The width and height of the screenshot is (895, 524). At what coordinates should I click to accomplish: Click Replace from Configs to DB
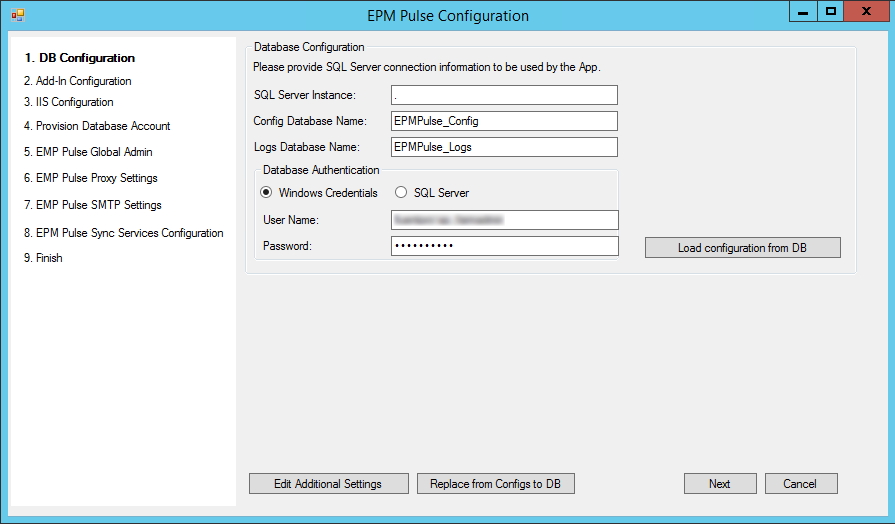[495, 483]
